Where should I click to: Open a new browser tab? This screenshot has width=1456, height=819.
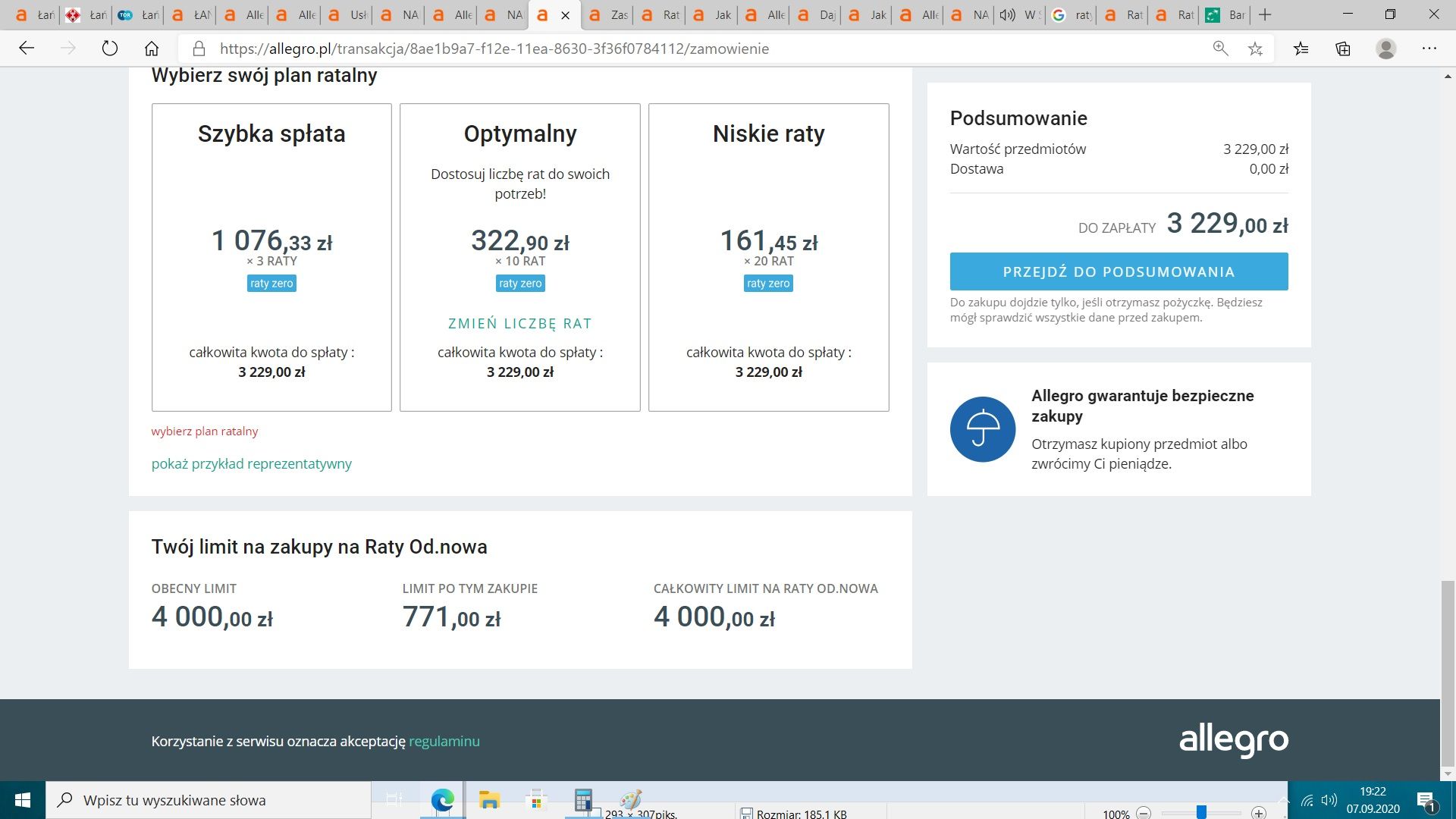(1264, 14)
